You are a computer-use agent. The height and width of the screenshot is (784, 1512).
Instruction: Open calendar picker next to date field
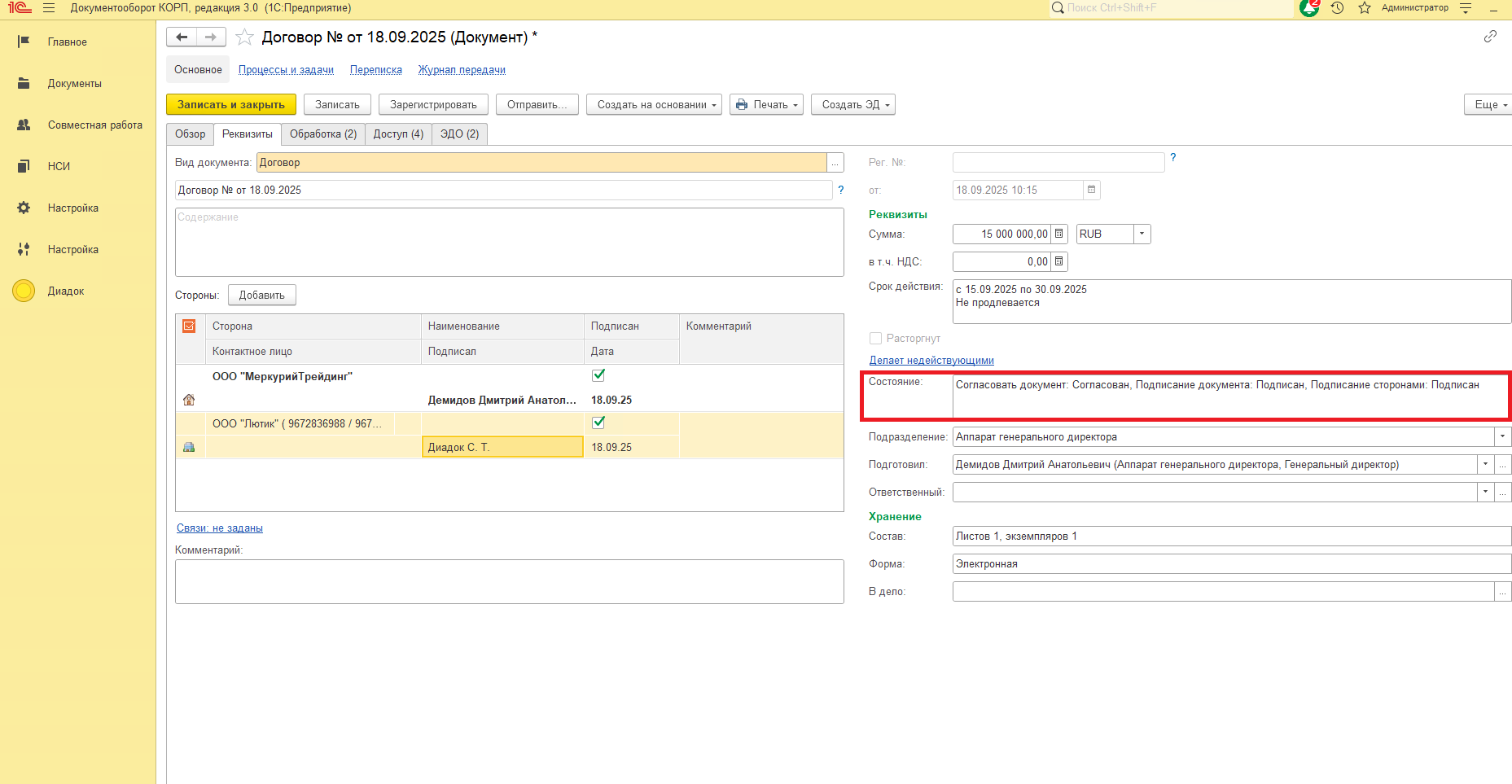1092,190
